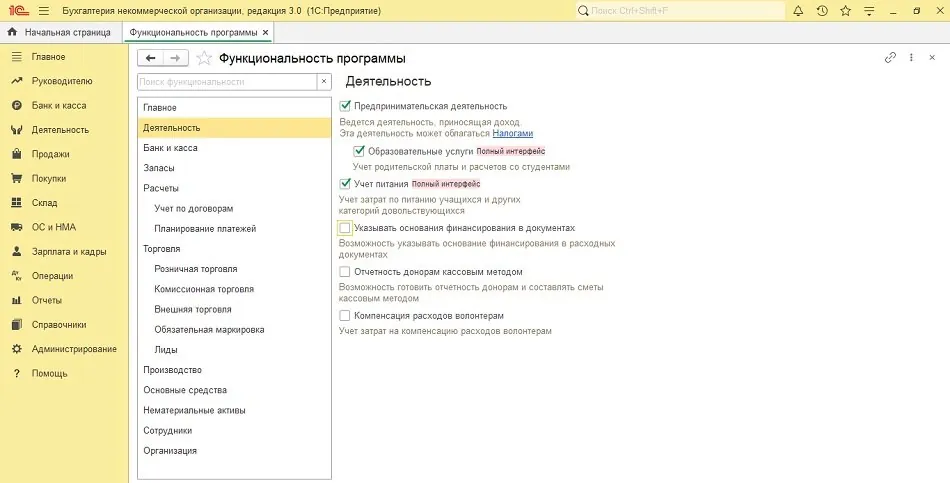This screenshot has width=950, height=483.
Task: Select Расчеты in functionality list
Action: (234, 188)
